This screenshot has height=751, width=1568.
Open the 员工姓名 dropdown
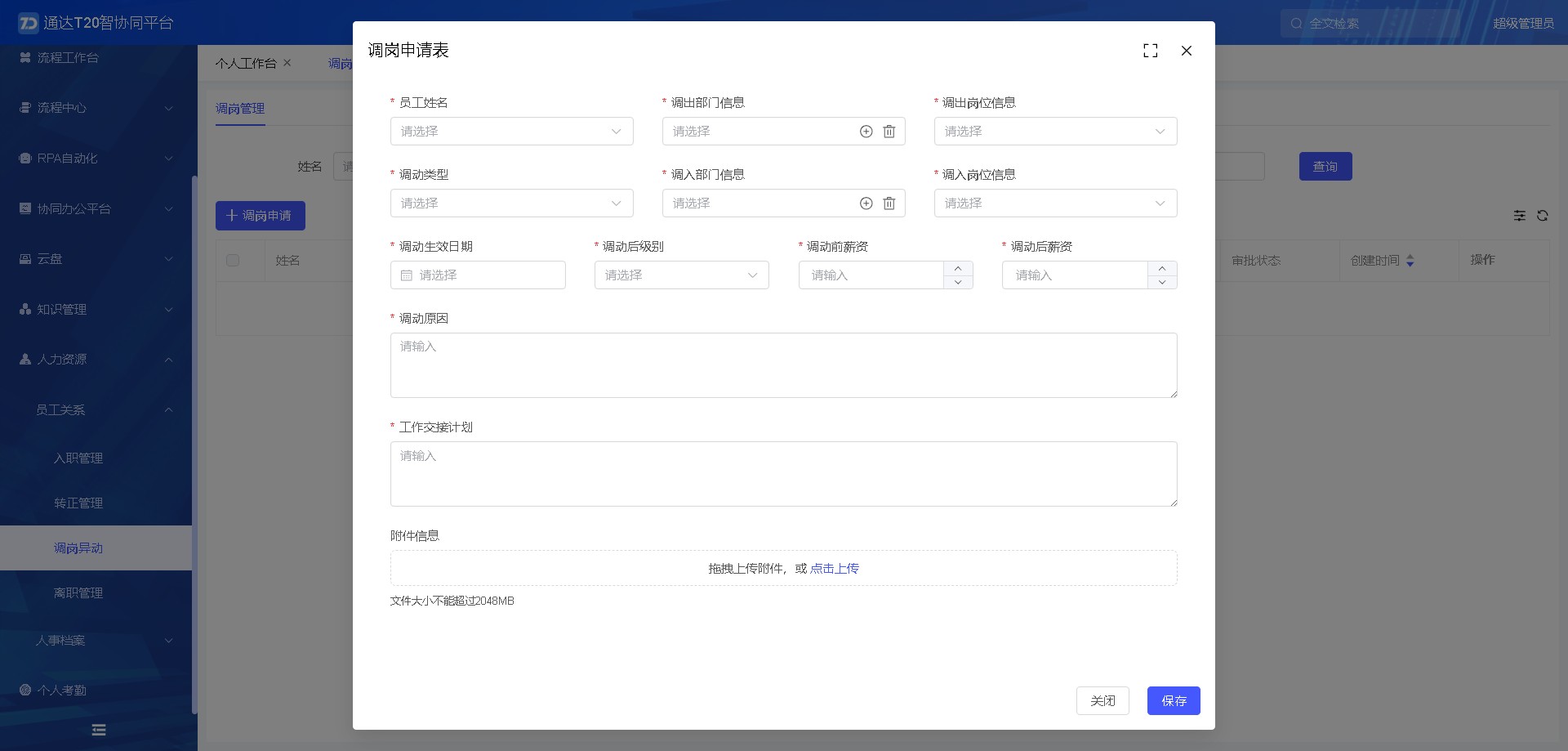coord(512,132)
